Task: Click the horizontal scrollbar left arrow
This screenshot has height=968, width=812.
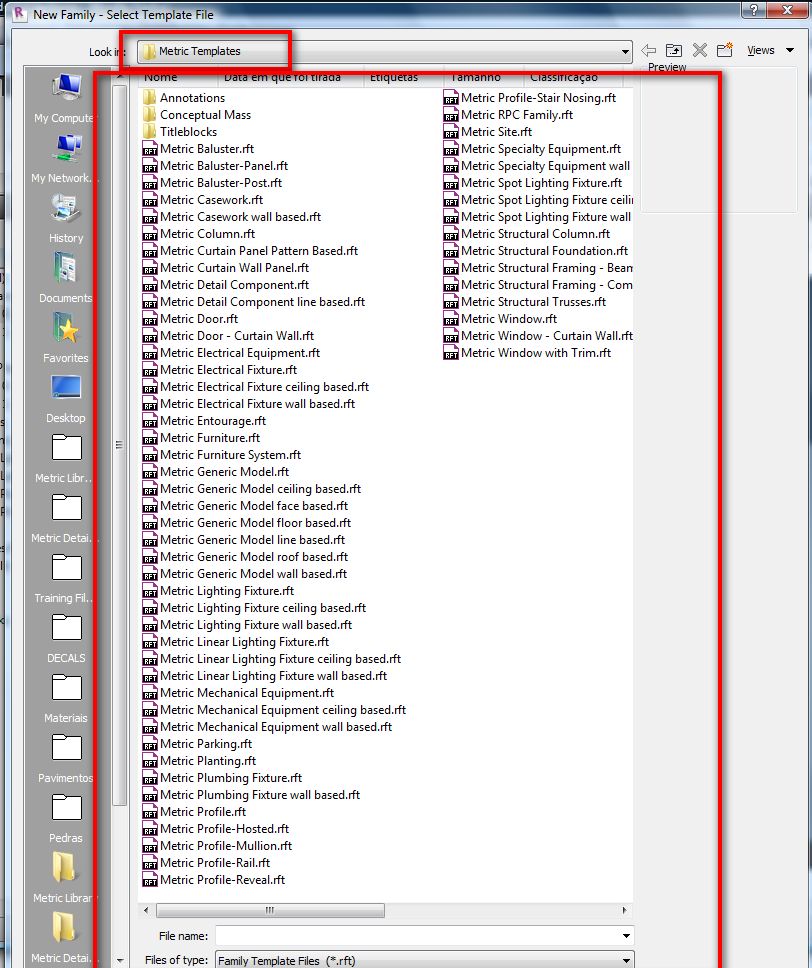Action: point(146,910)
